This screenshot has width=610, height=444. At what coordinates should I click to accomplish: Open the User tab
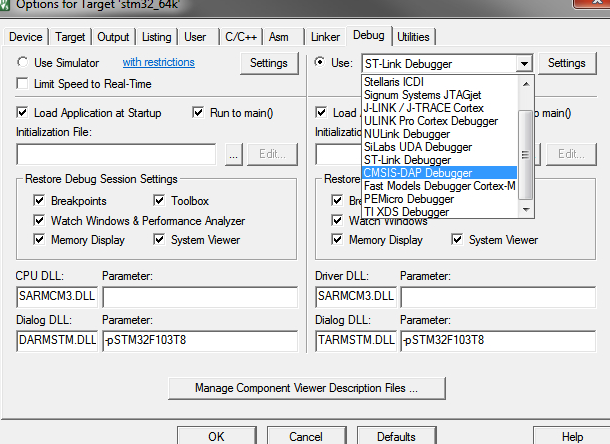(x=195, y=37)
